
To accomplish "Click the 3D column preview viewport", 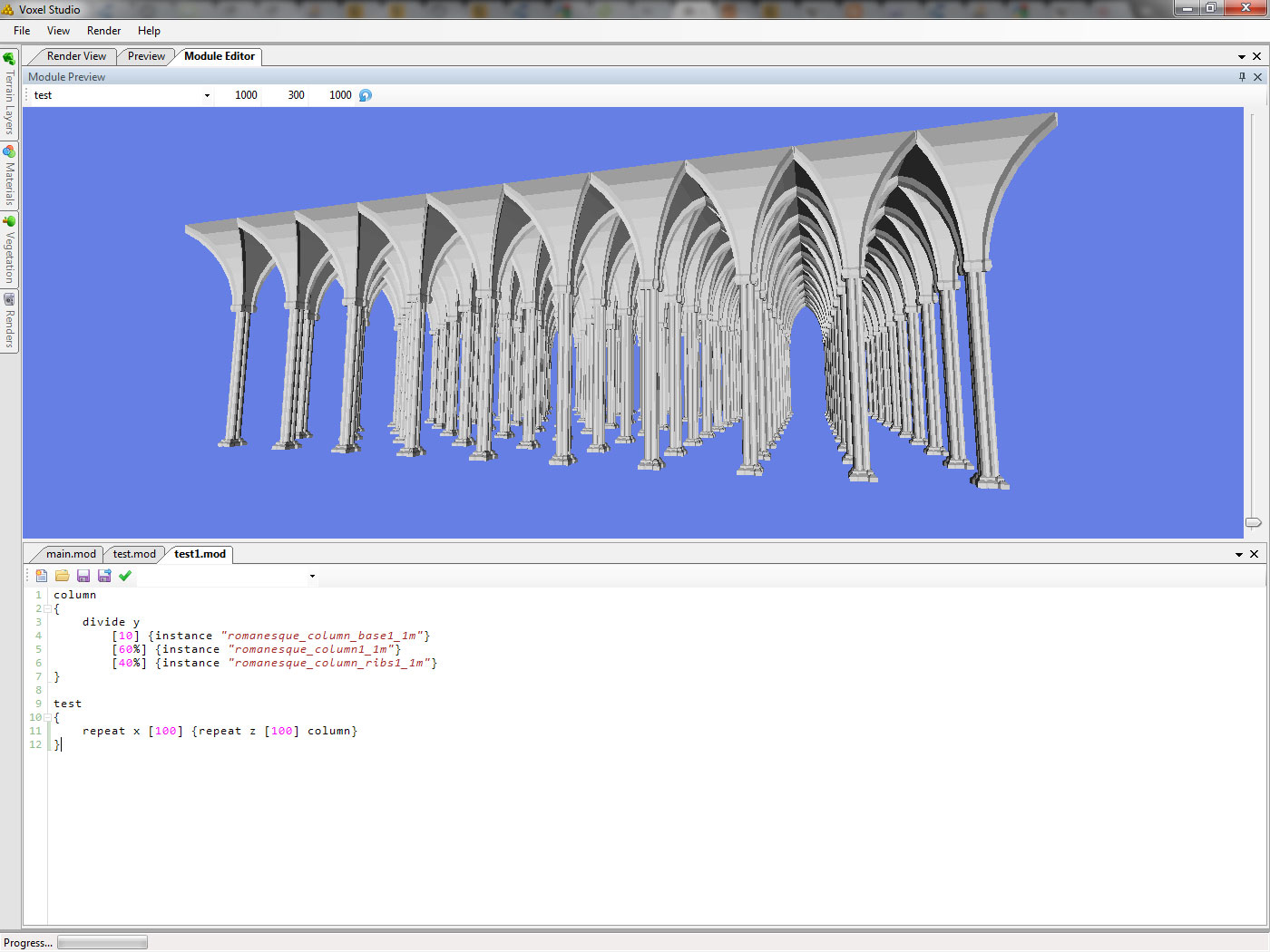I will click(633, 323).
